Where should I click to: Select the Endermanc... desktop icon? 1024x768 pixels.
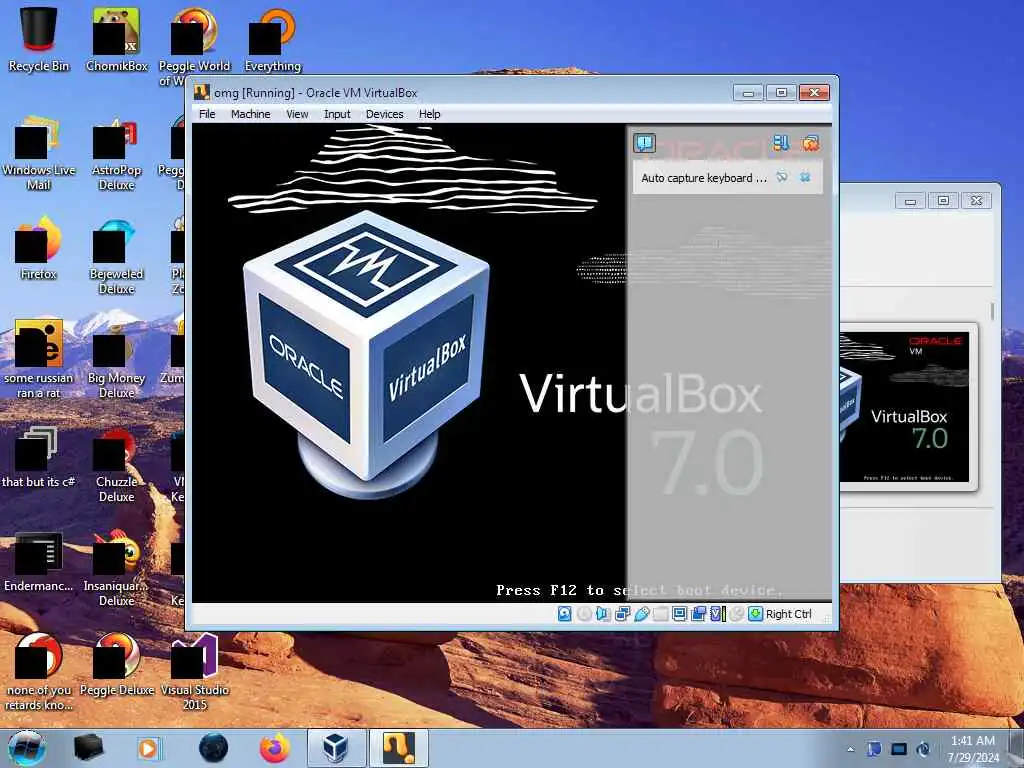[39, 562]
